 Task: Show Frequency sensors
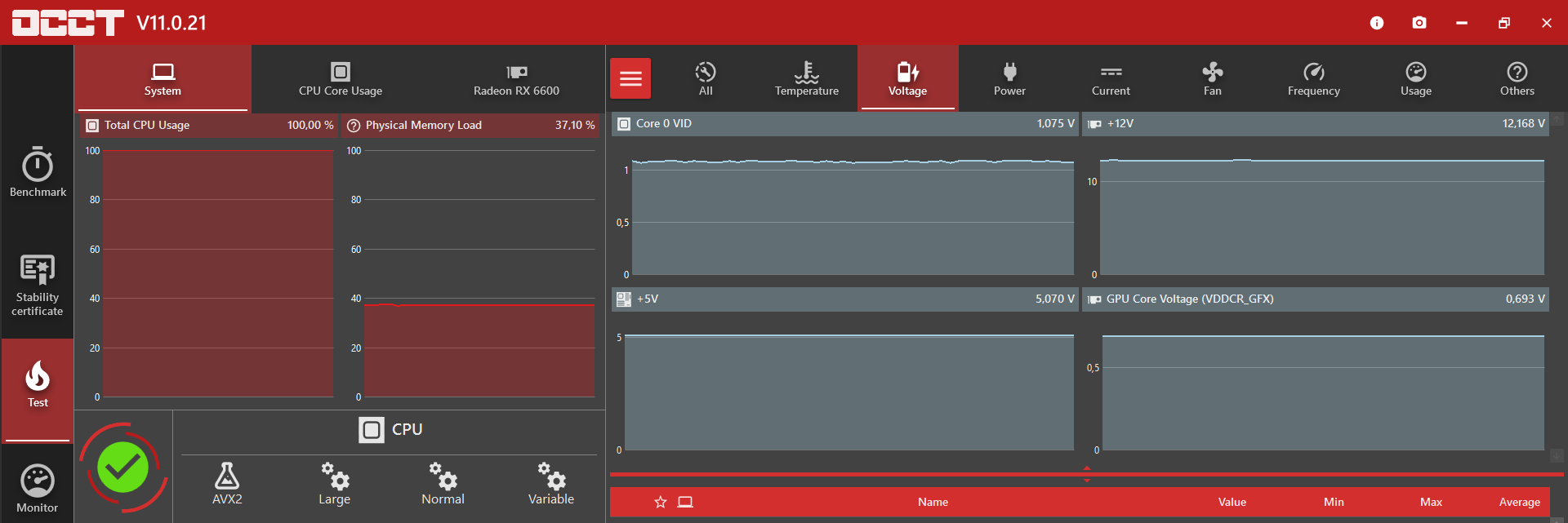click(x=1314, y=78)
